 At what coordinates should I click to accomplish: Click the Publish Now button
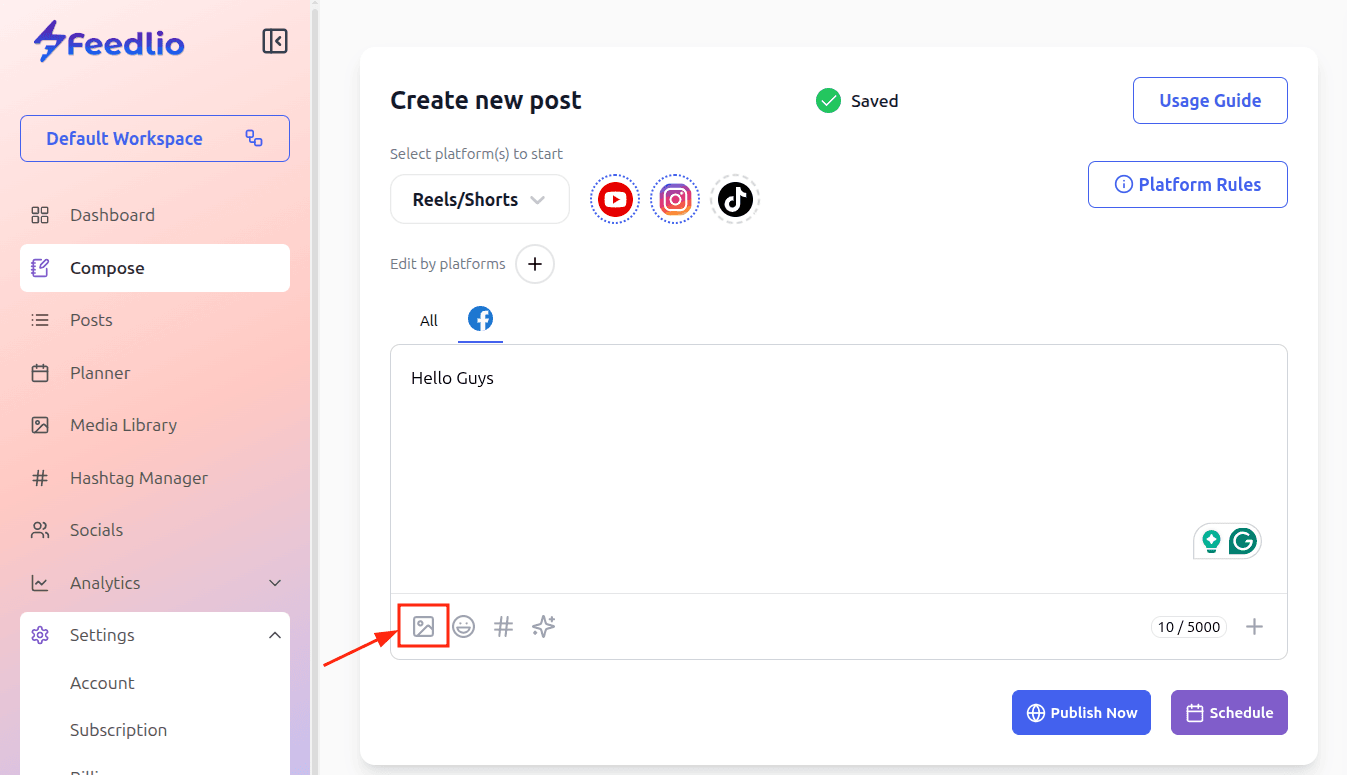pyautogui.click(x=1081, y=713)
